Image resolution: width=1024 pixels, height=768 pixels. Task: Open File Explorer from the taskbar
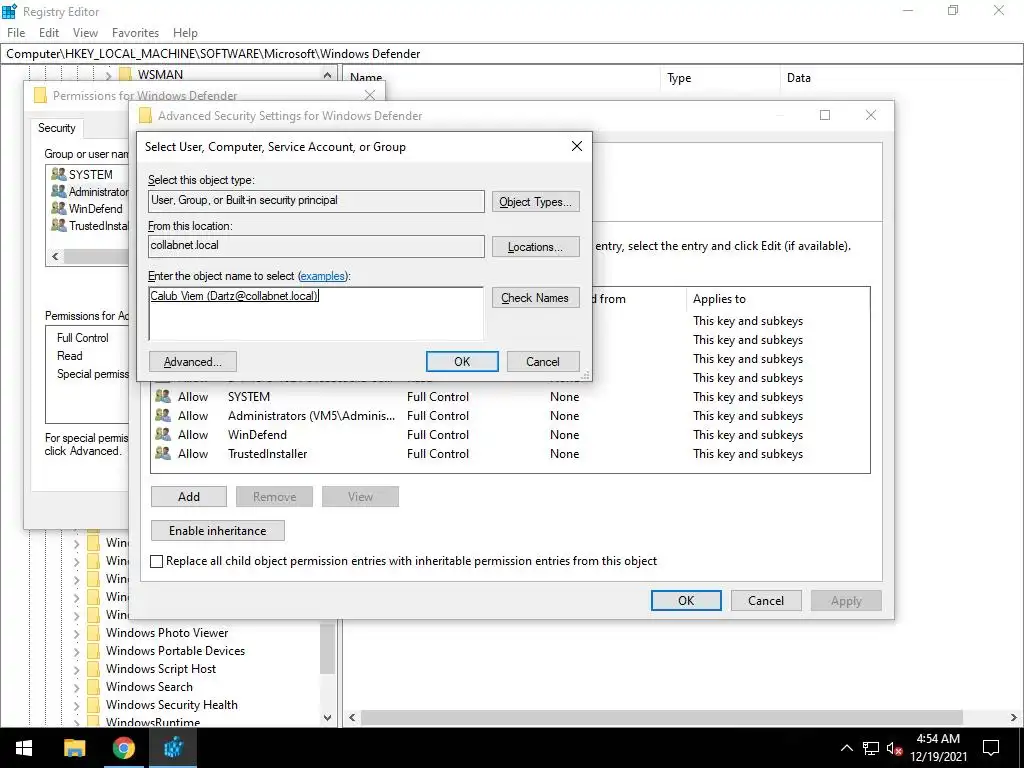click(x=74, y=748)
